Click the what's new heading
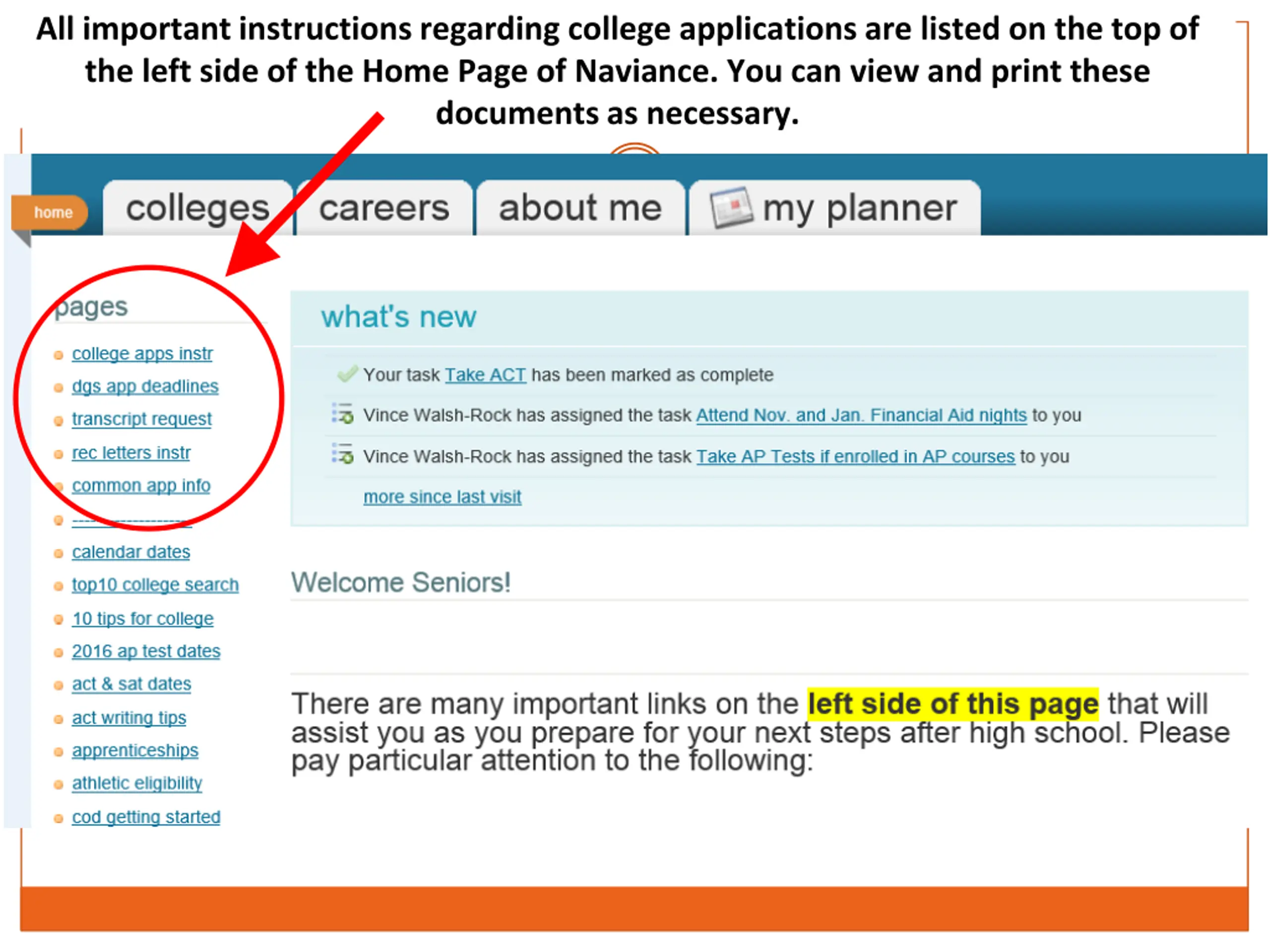 coord(398,317)
